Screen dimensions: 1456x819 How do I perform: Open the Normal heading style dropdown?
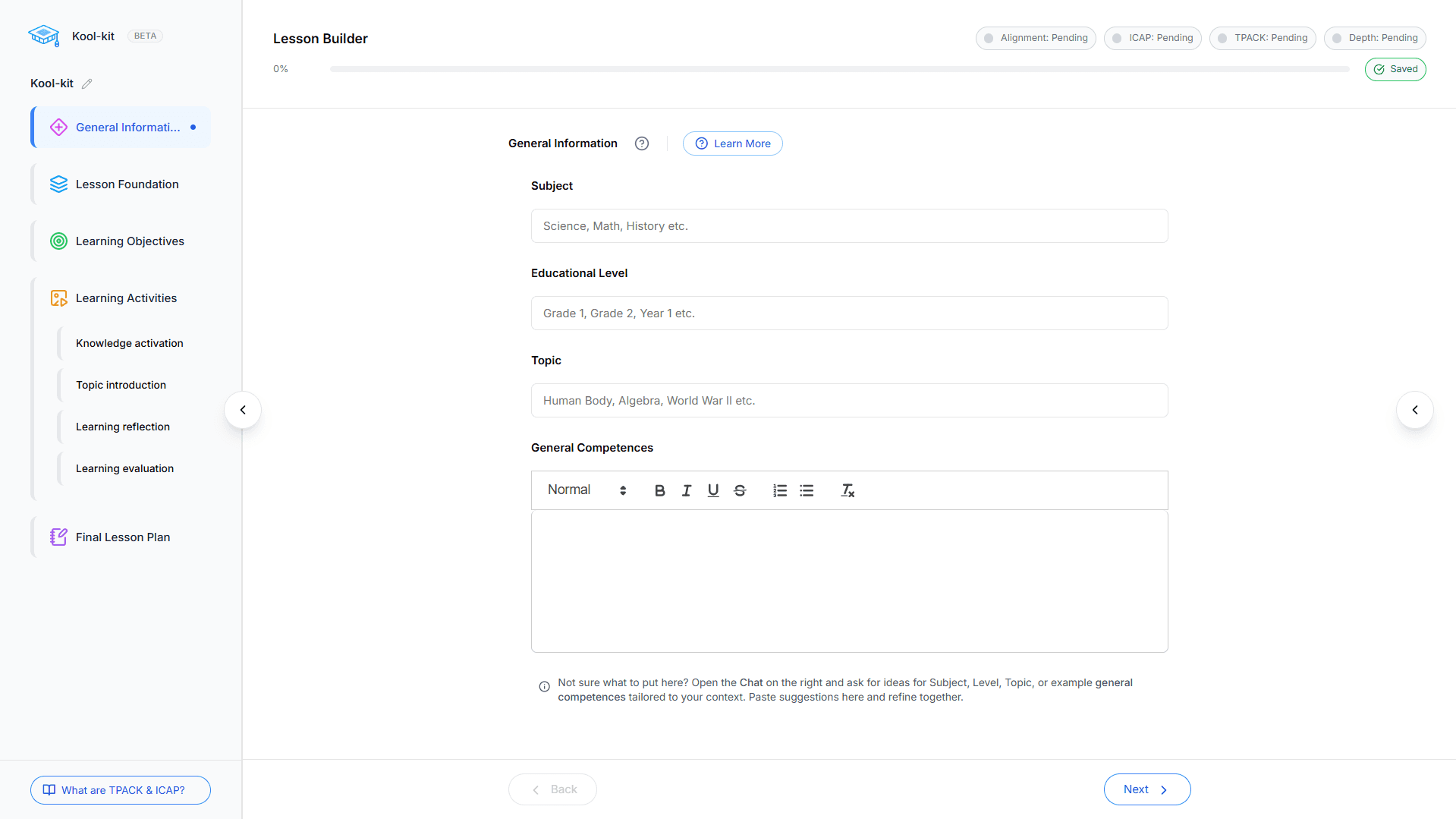tap(586, 490)
